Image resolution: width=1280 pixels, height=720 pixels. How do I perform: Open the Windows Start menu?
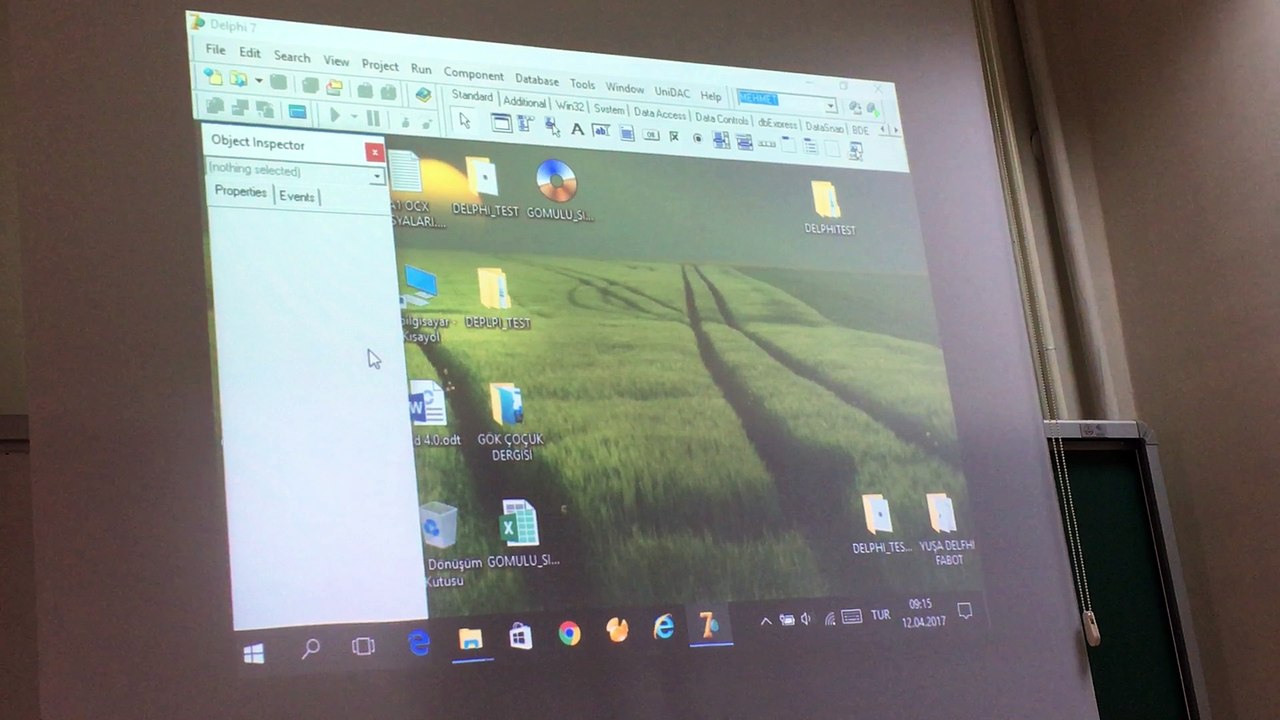pyautogui.click(x=254, y=653)
